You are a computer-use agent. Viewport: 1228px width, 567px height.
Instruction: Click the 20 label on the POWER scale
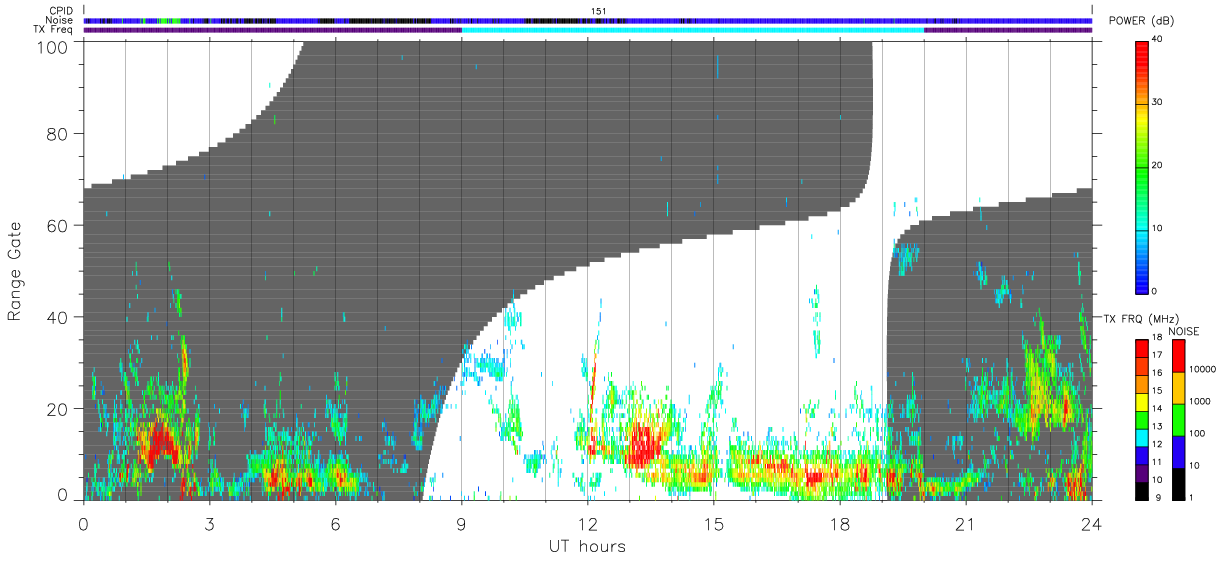1158,165
